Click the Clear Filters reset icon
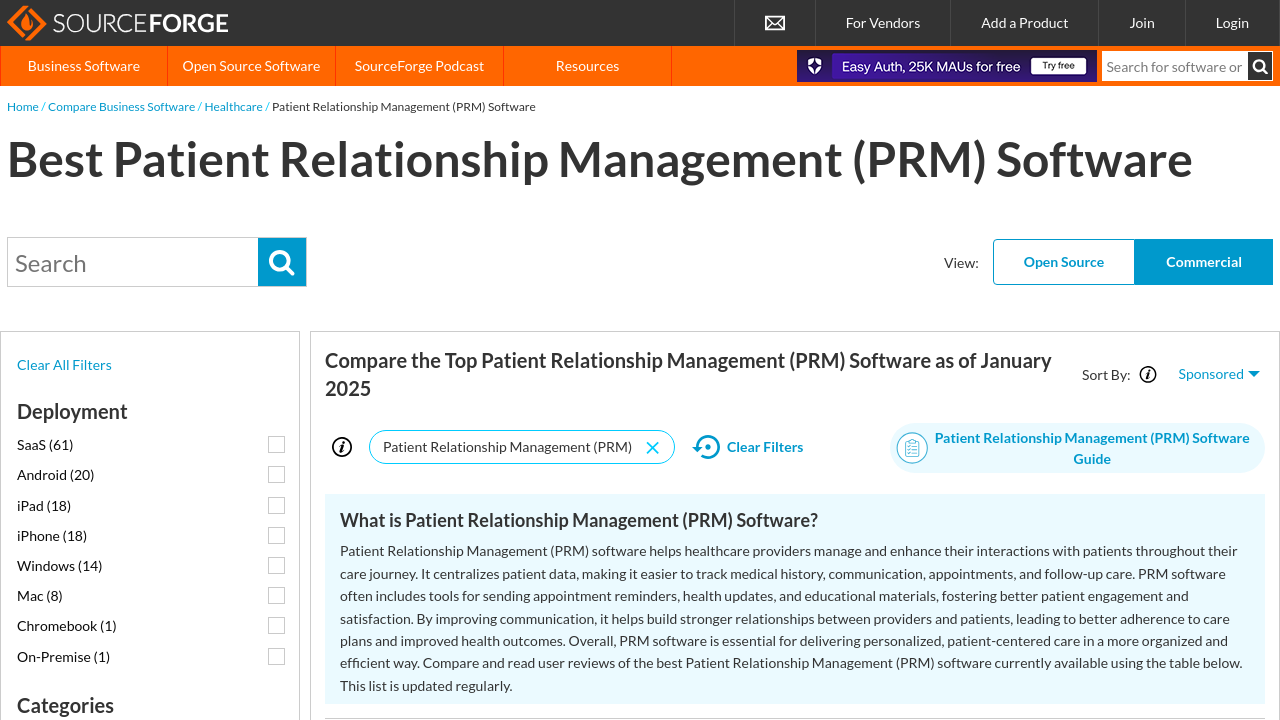The height and width of the screenshot is (720, 1280). pos(707,447)
